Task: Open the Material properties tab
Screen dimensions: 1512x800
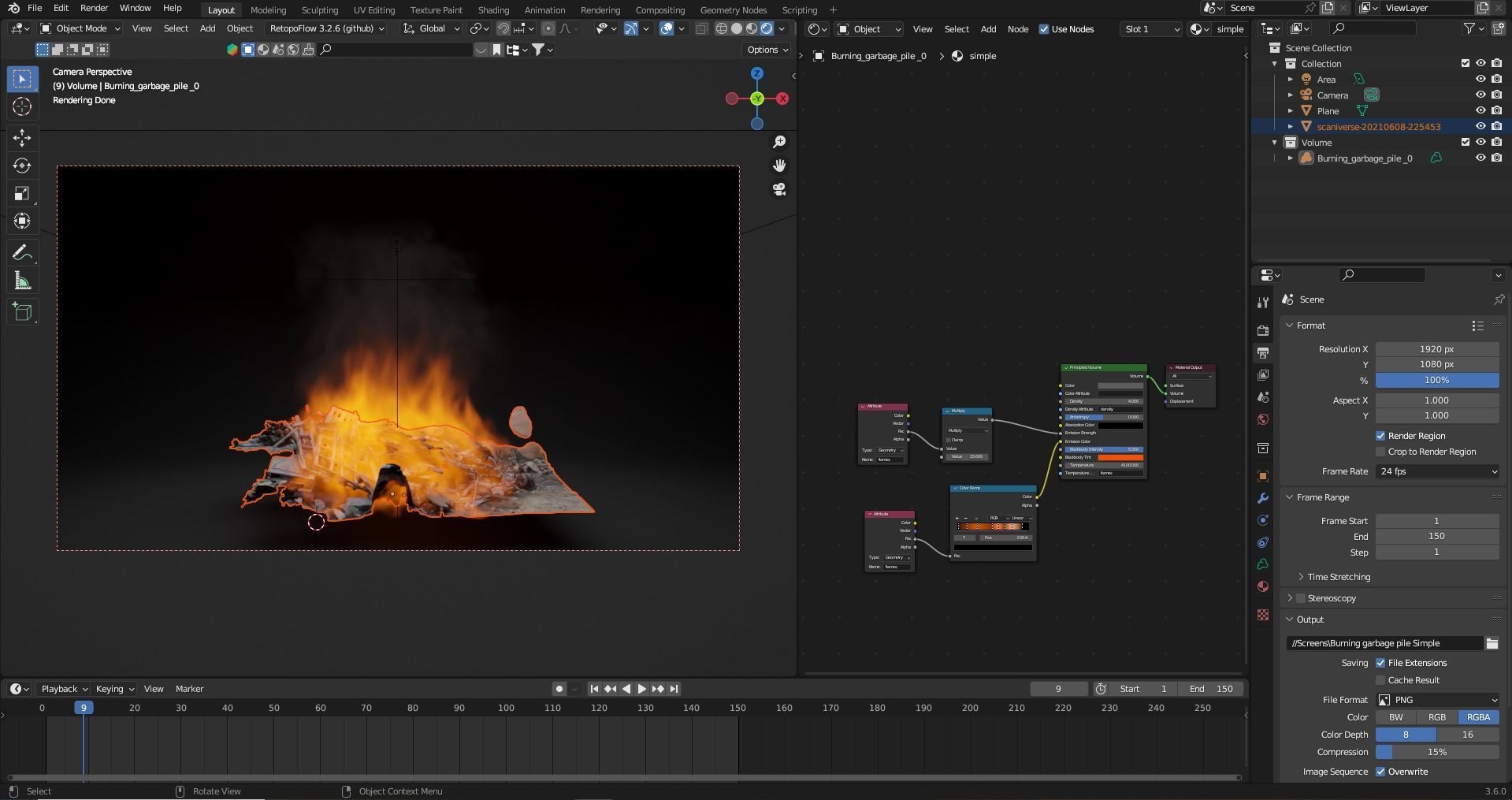Action: [x=1263, y=586]
